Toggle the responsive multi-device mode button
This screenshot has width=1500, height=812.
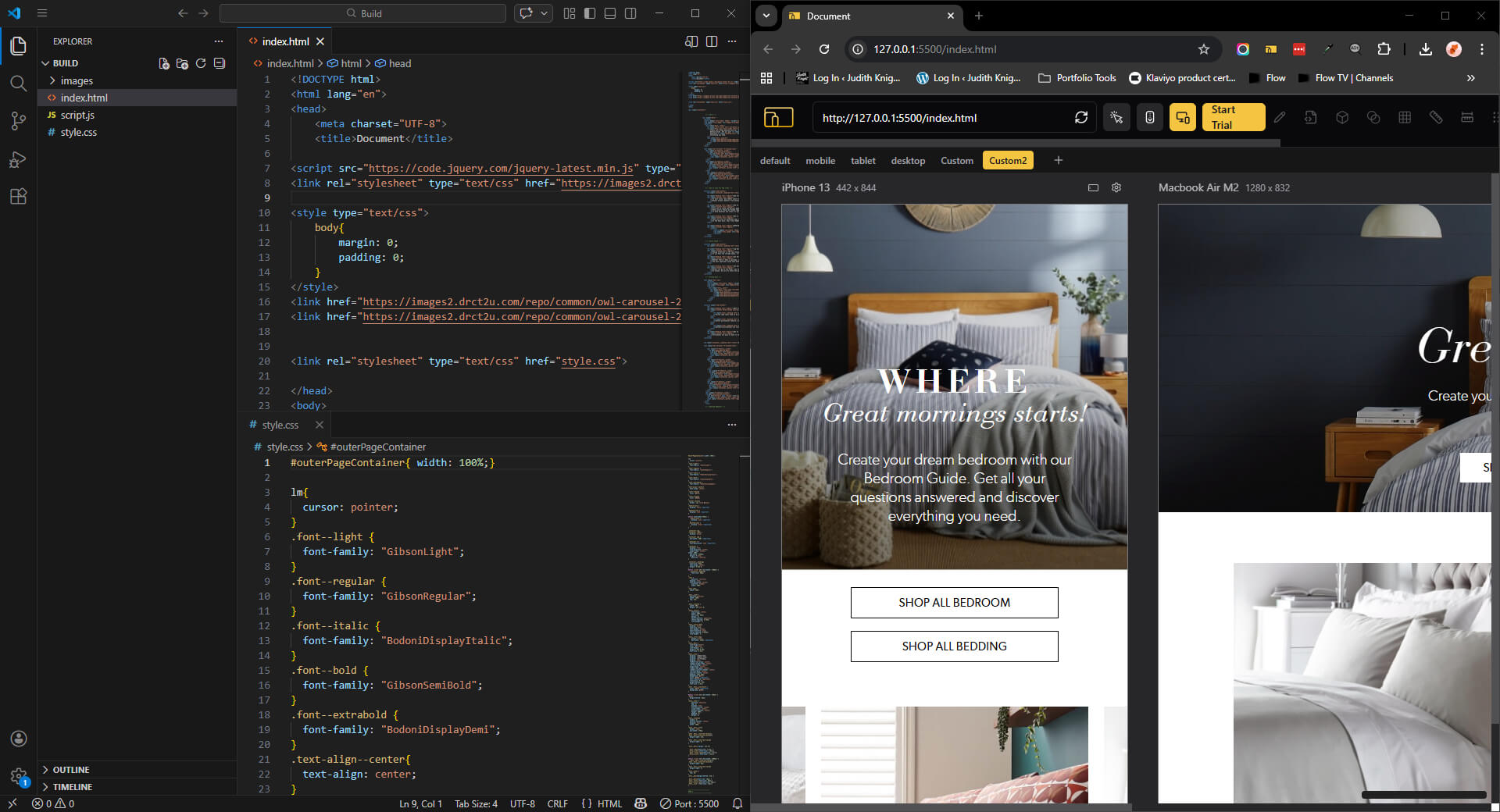pos(1182,118)
